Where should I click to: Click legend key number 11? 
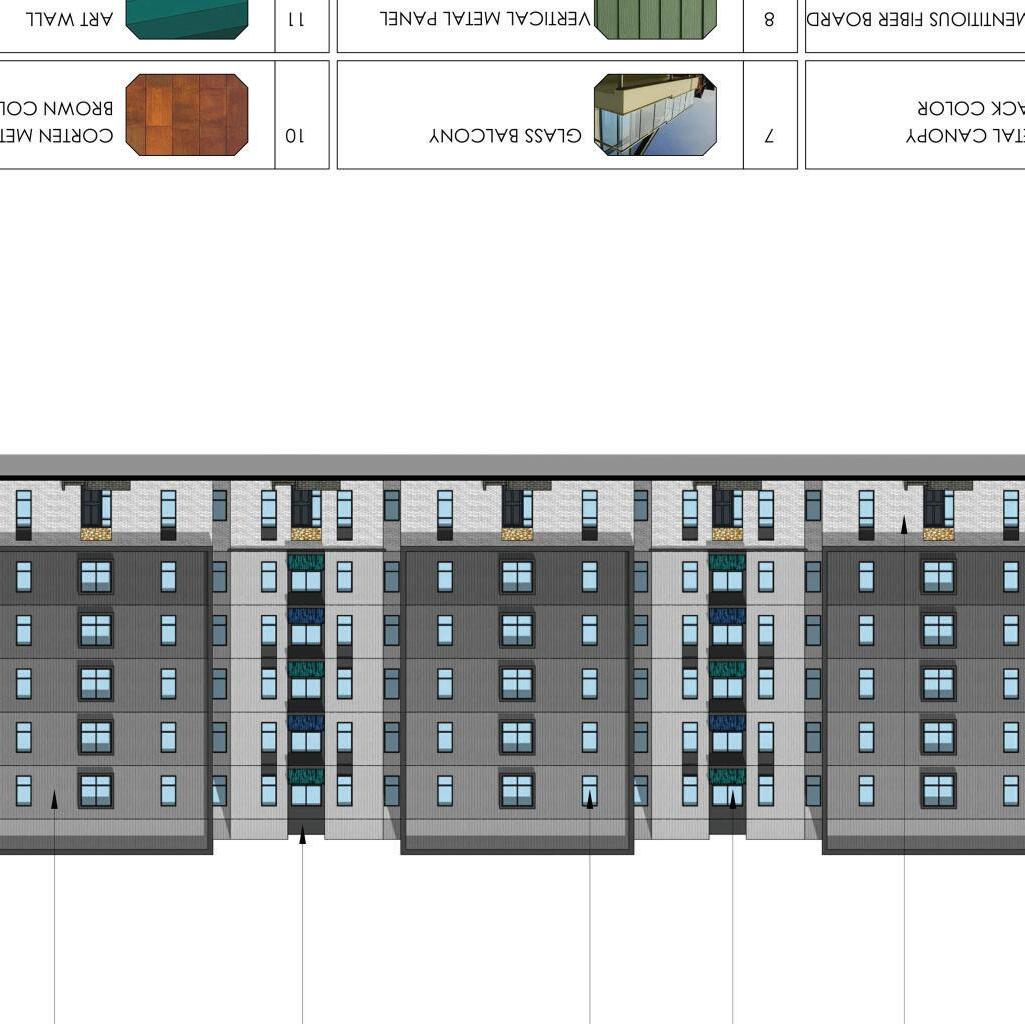coord(296,20)
